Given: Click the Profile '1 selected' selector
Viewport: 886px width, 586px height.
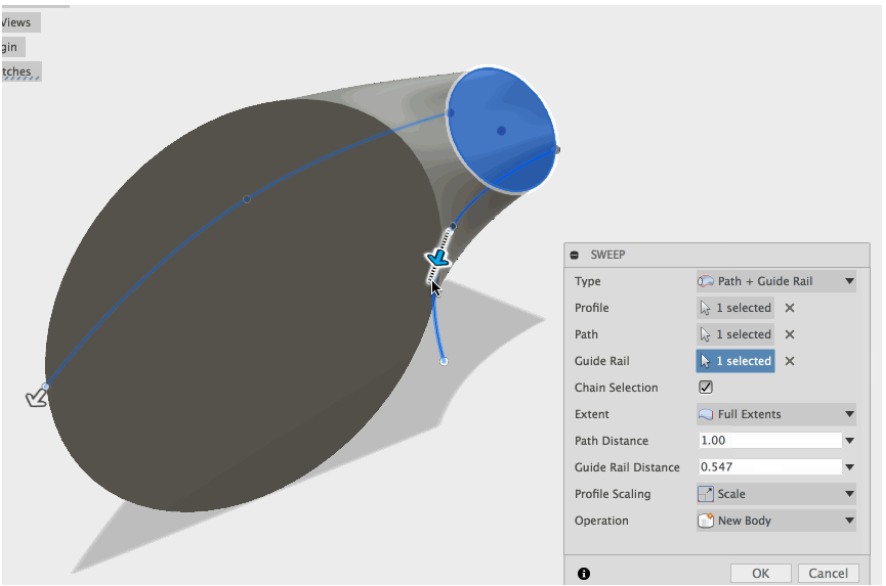Looking at the screenshot, I should pyautogui.click(x=735, y=308).
